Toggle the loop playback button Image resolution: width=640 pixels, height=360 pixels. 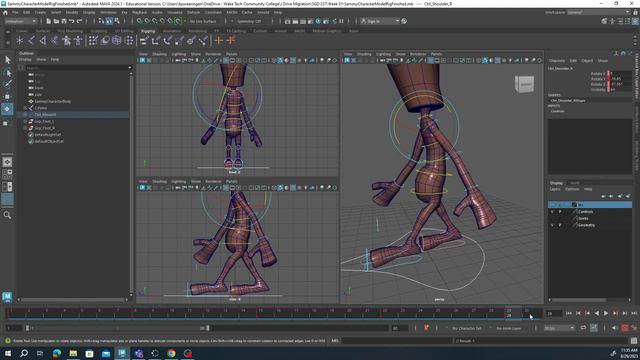(x=583, y=328)
